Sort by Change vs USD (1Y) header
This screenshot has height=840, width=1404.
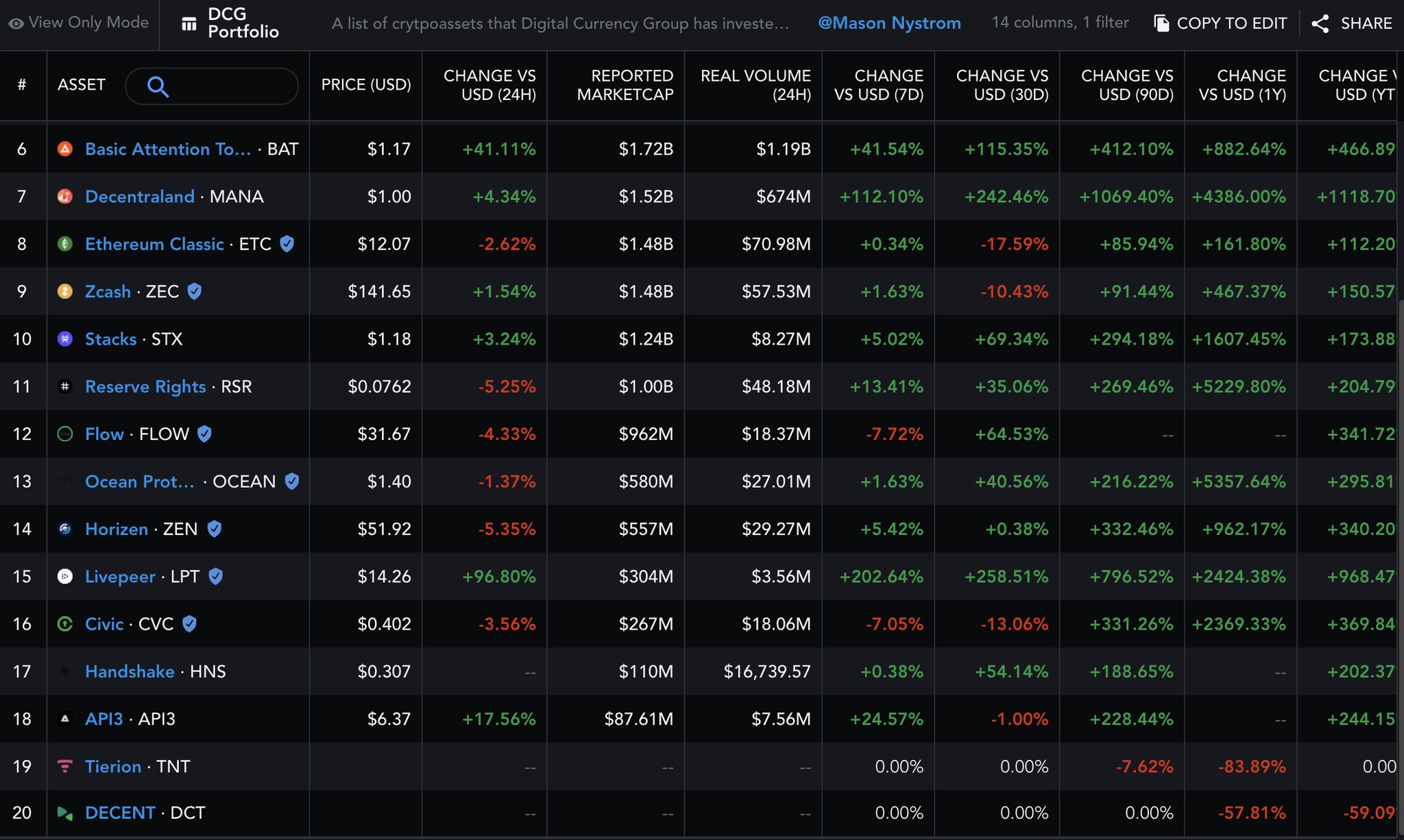click(x=1242, y=85)
